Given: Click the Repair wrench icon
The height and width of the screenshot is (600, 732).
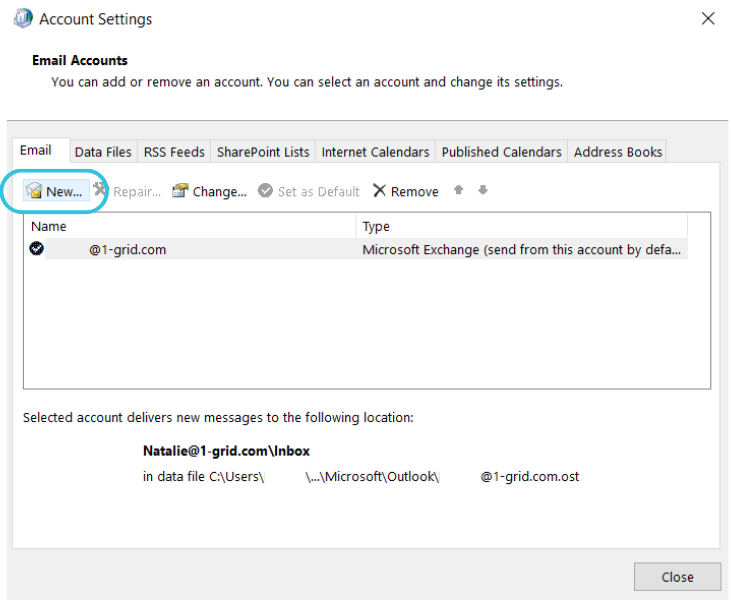Looking at the screenshot, I should [101, 191].
